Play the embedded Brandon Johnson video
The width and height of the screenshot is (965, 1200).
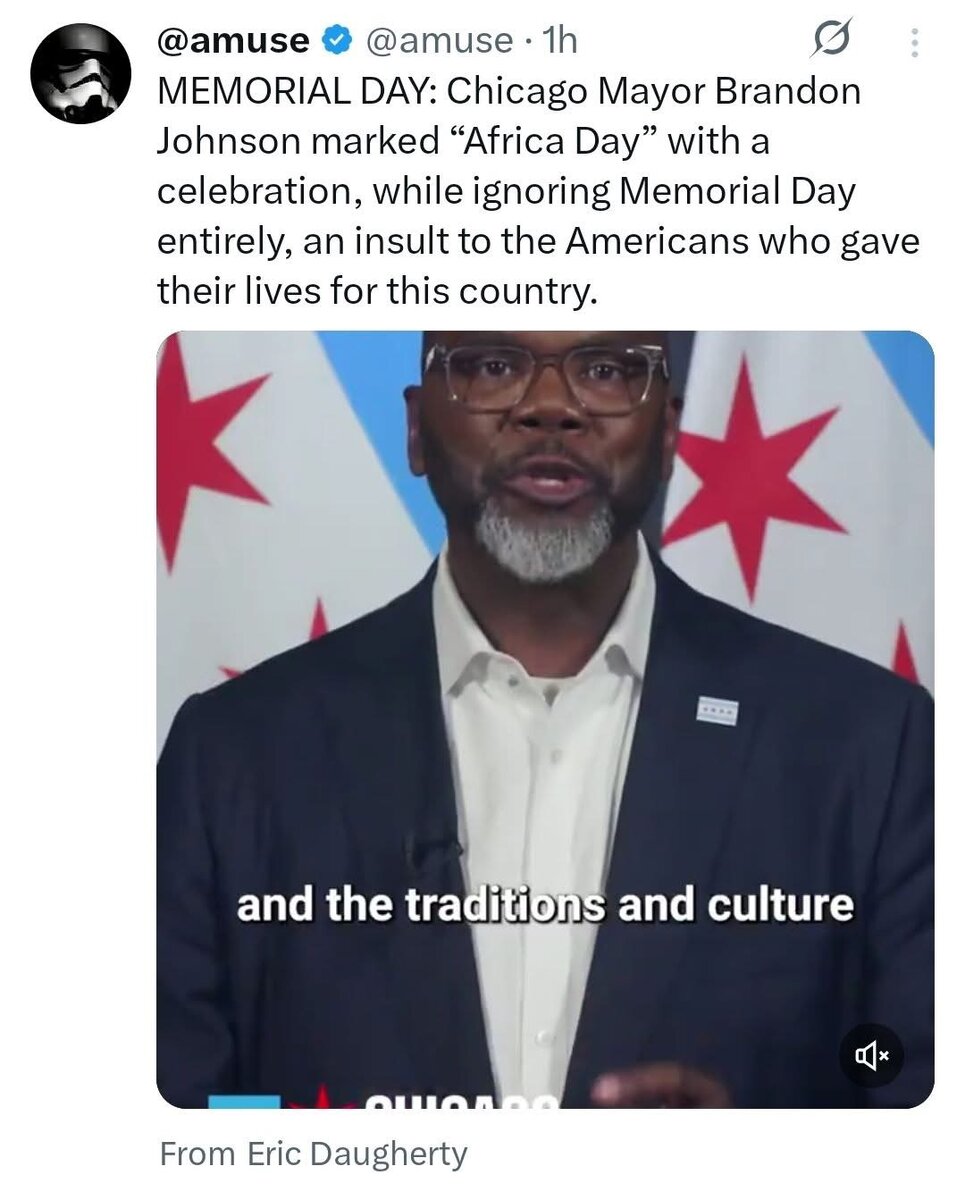(545, 719)
